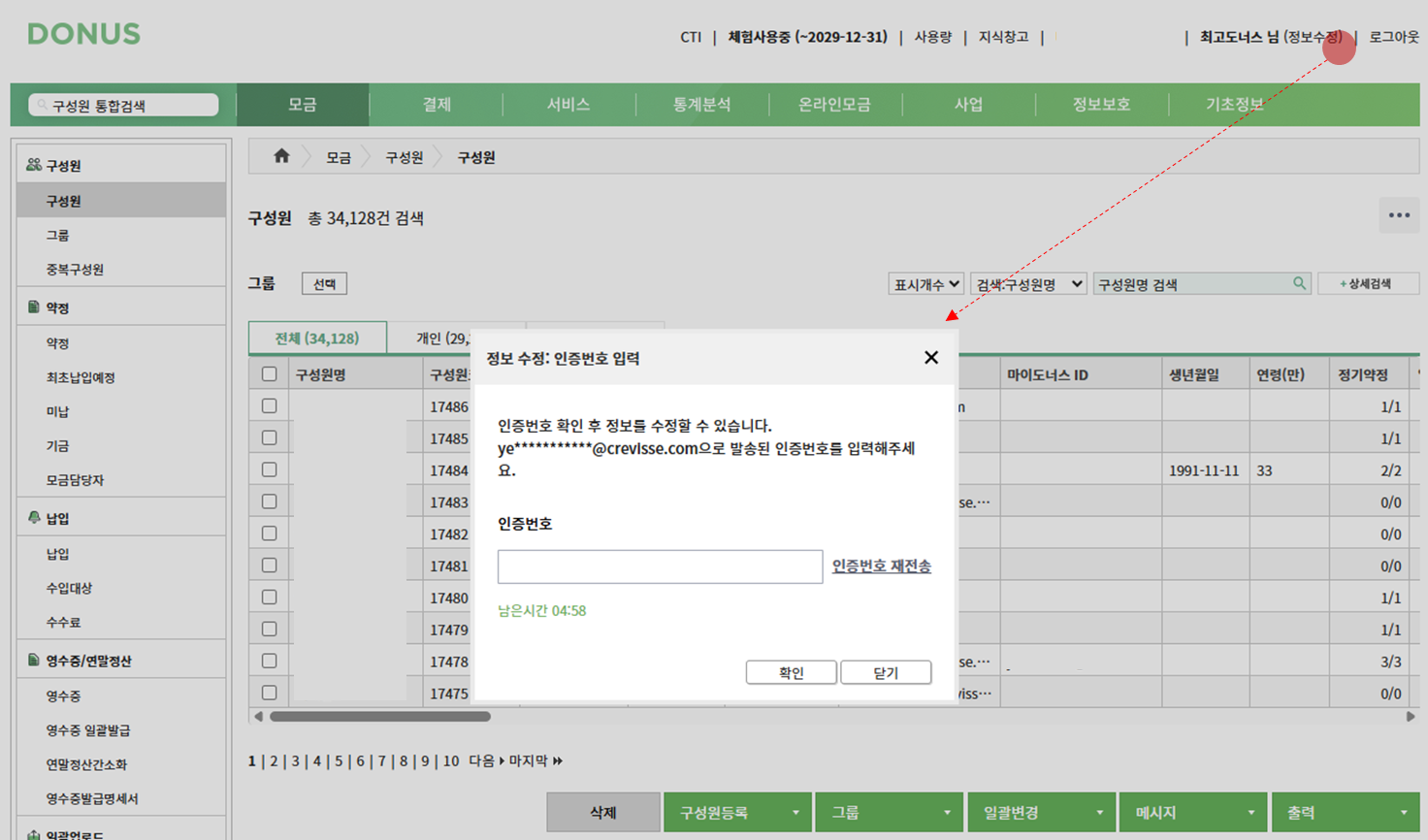The image size is (1428, 840).
Task: Click inside the 인증번호 input field
Action: 660,566
